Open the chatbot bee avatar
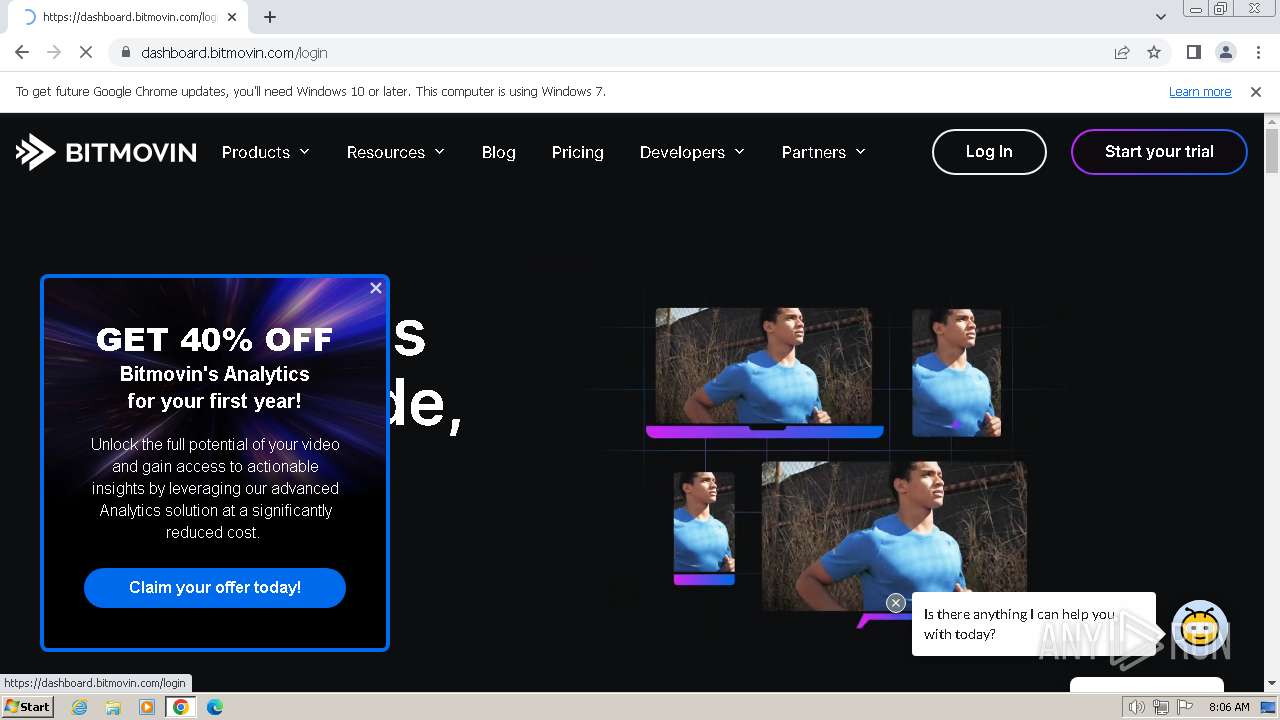The height and width of the screenshot is (720, 1280). click(1200, 627)
